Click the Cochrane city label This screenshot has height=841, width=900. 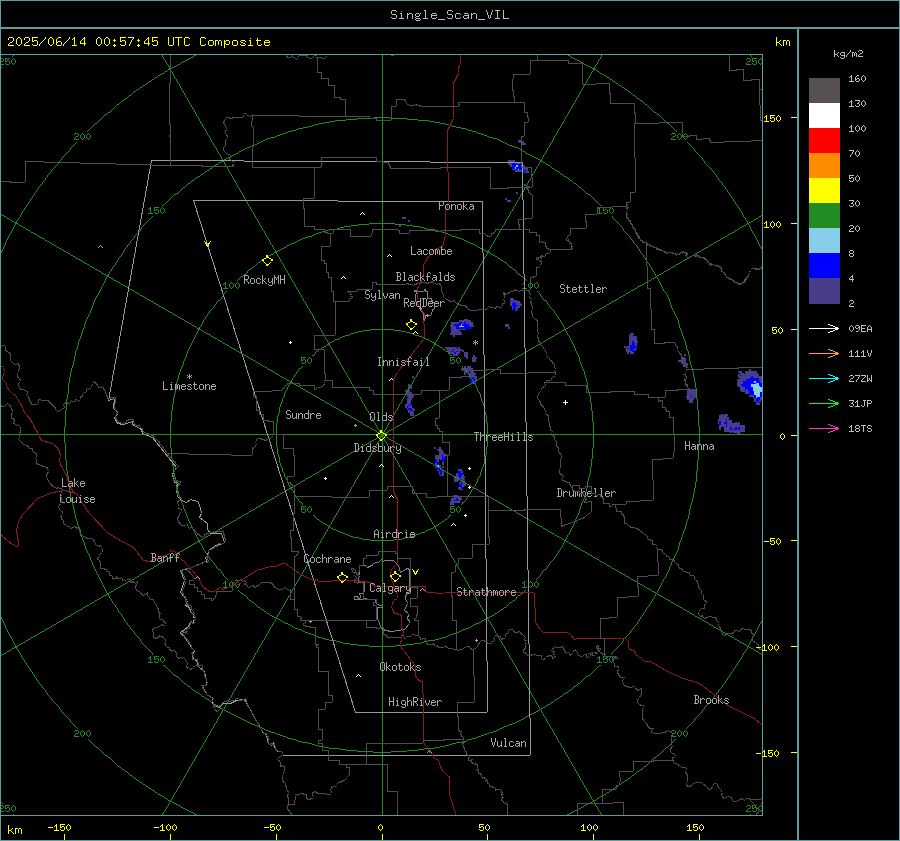pyautogui.click(x=327, y=559)
